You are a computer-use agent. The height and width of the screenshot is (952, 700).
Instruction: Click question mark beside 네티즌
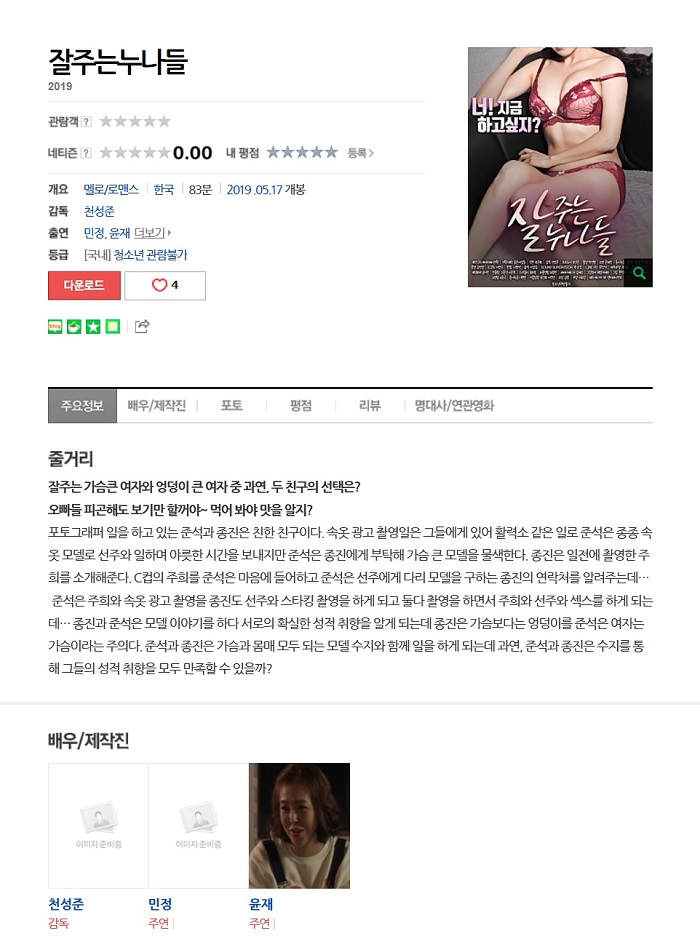(86, 153)
